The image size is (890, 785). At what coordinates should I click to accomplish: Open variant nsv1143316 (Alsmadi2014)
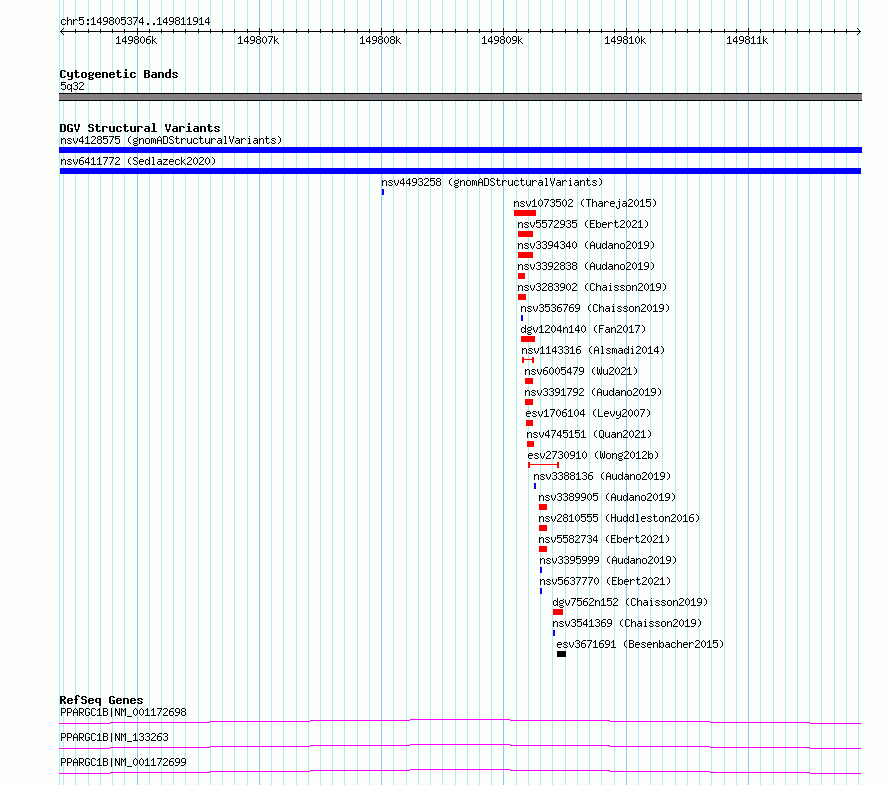point(593,350)
